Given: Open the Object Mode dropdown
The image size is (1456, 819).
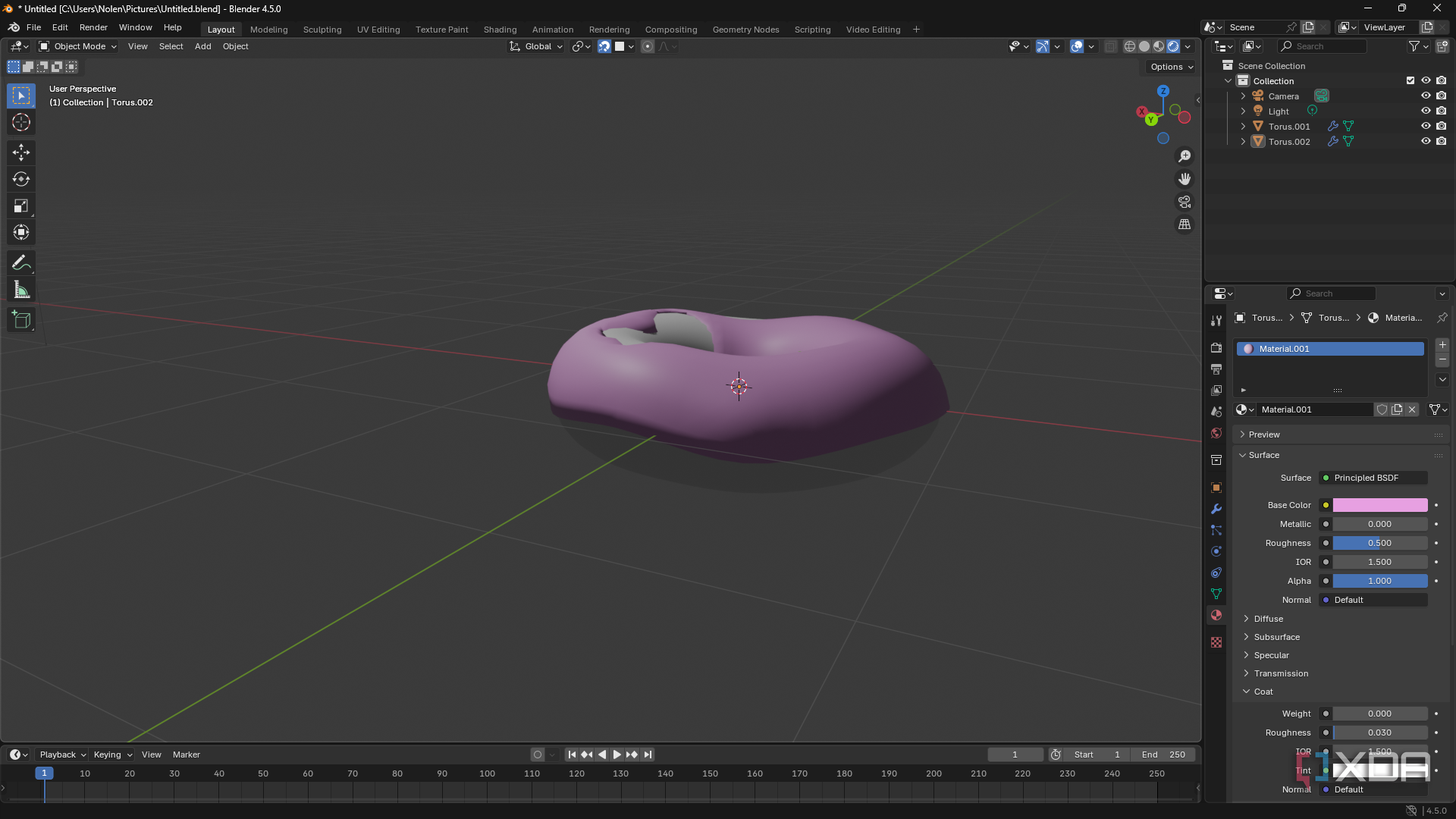Looking at the screenshot, I should click(x=78, y=46).
